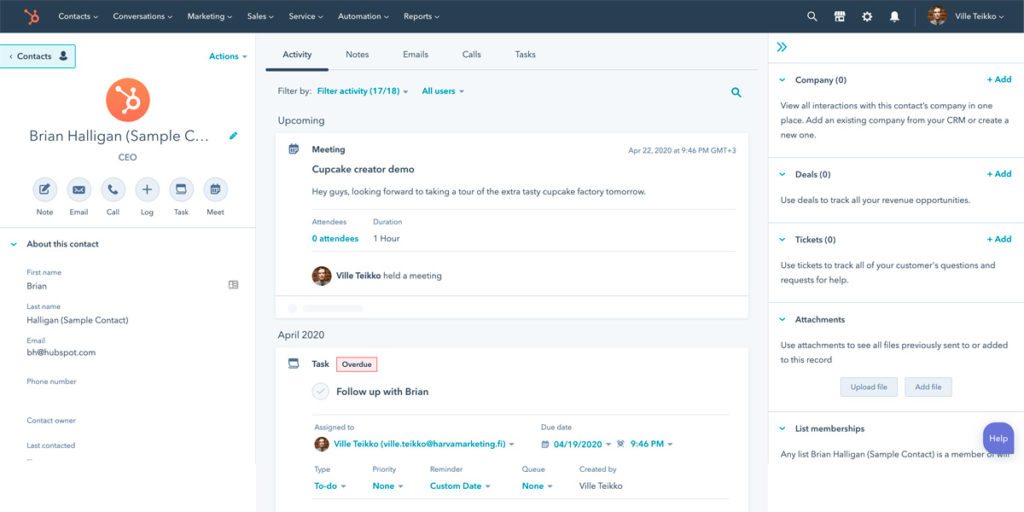Image resolution: width=1024 pixels, height=512 pixels.
Task: Switch to the Tasks tab
Action: (525, 55)
